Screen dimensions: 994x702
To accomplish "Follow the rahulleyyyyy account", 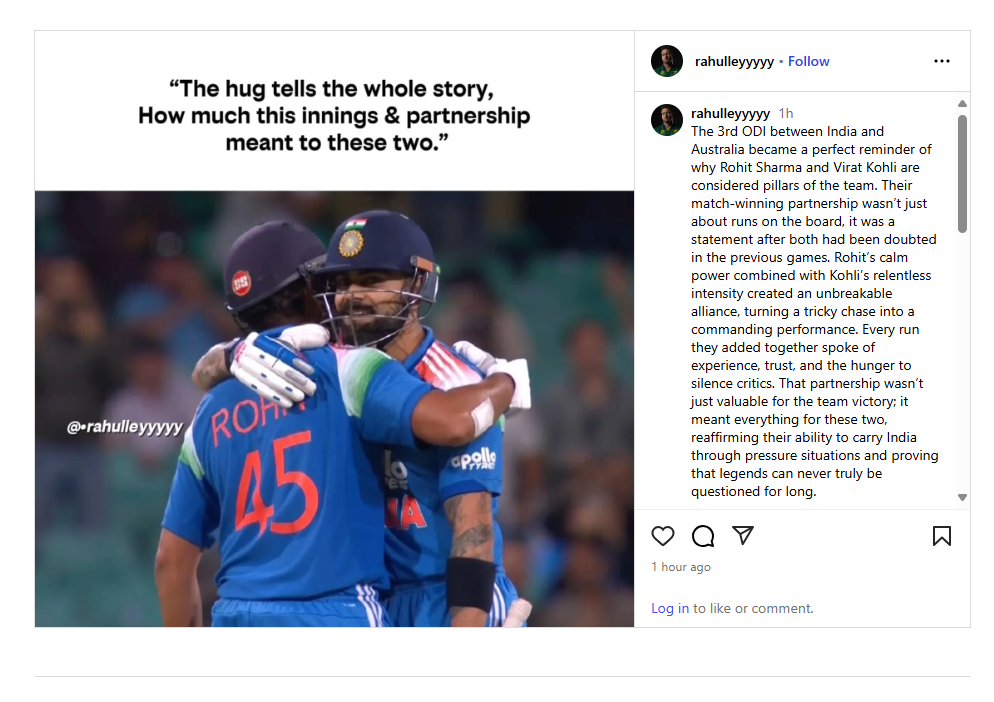I will (x=808, y=62).
